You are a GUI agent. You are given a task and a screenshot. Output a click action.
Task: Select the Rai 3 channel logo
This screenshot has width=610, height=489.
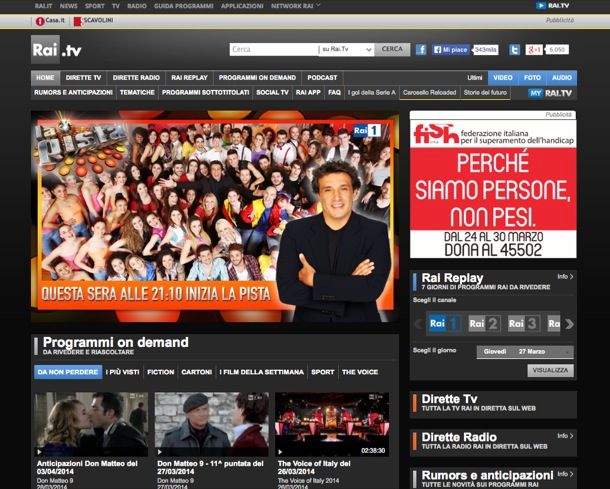point(524,324)
